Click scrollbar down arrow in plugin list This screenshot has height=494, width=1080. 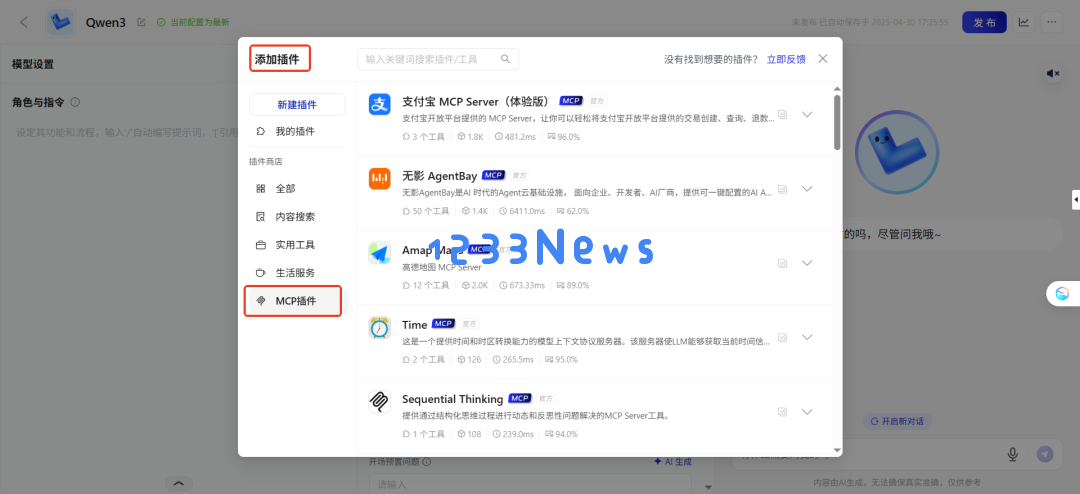(x=837, y=450)
